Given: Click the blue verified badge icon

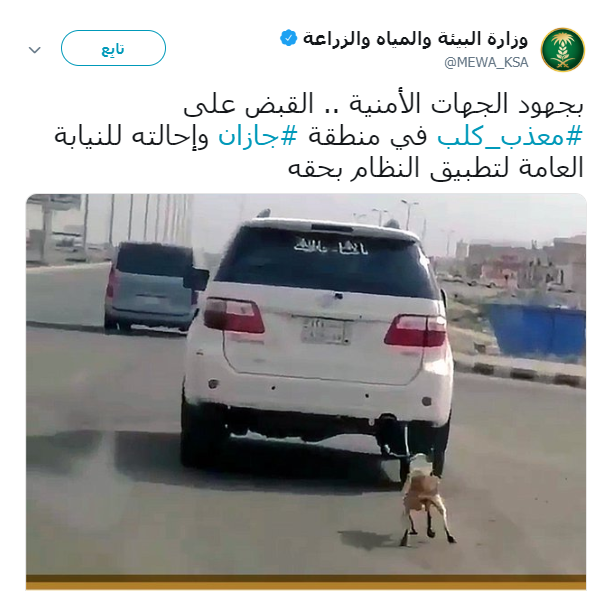Looking at the screenshot, I should [289, 38].
